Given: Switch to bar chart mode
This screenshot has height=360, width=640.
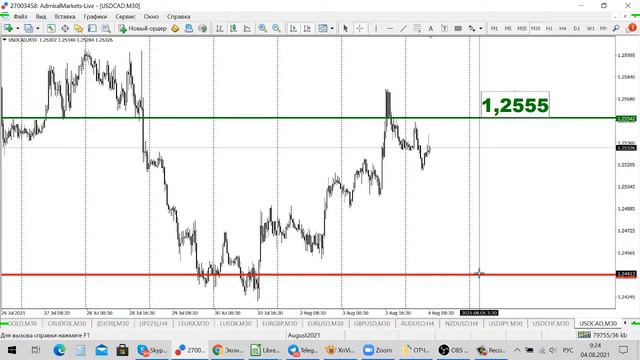Looking at the screenshot, I should 219,28.
